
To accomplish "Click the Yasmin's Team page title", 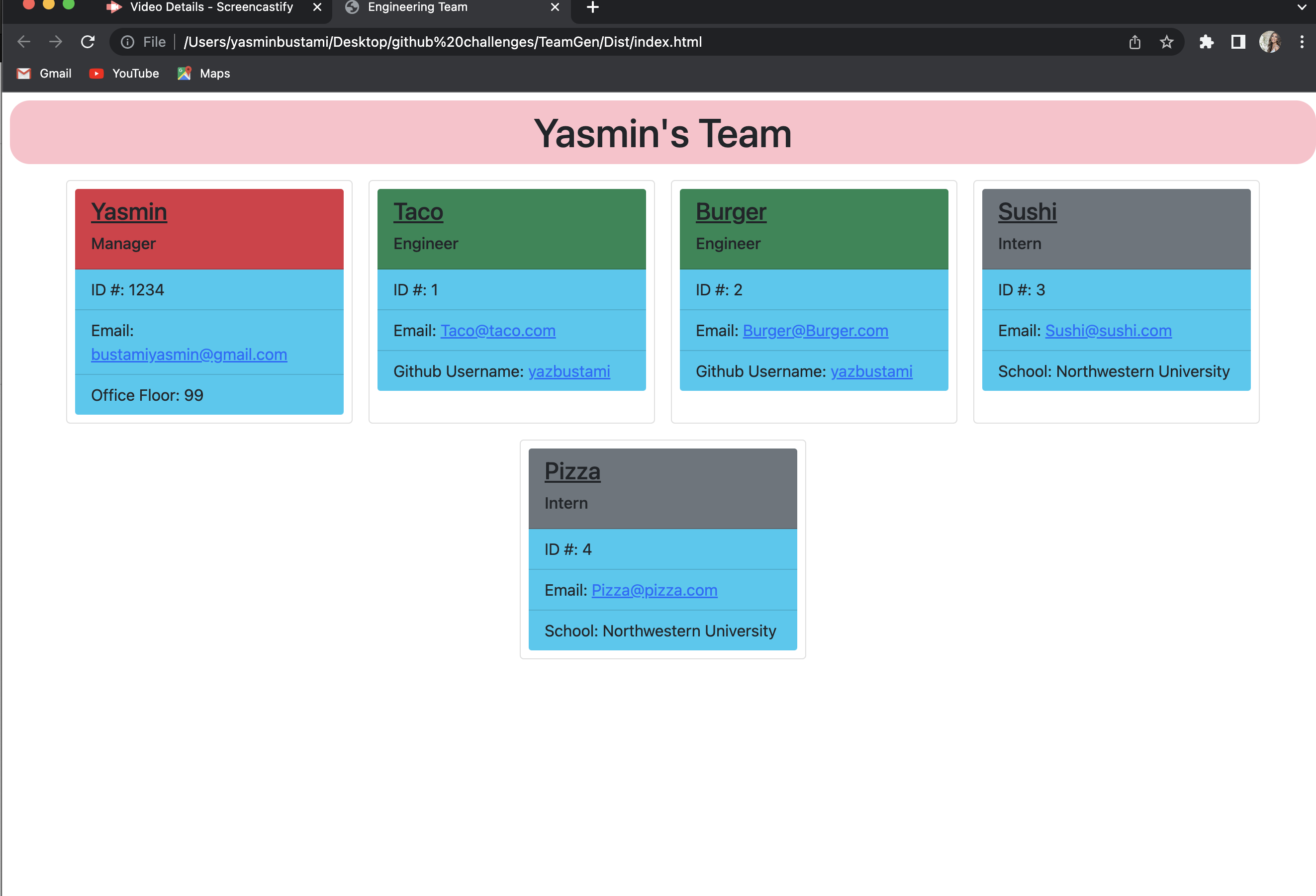I will click(x=662, y=134).
